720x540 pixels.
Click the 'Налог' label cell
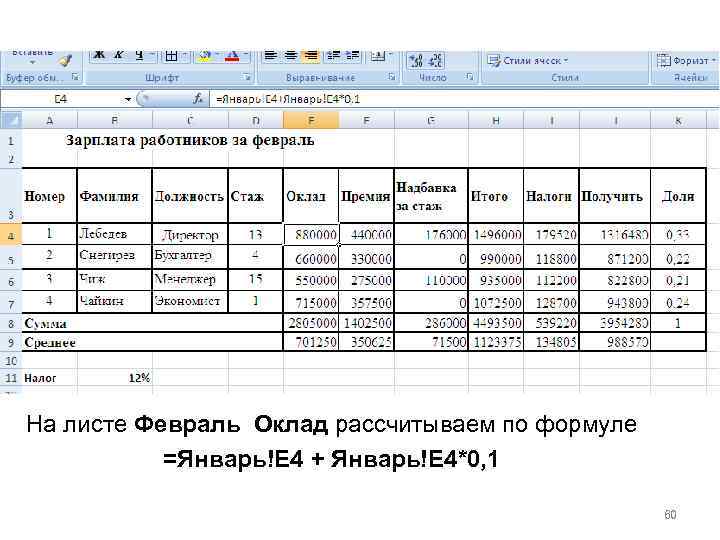click(50, 378)
